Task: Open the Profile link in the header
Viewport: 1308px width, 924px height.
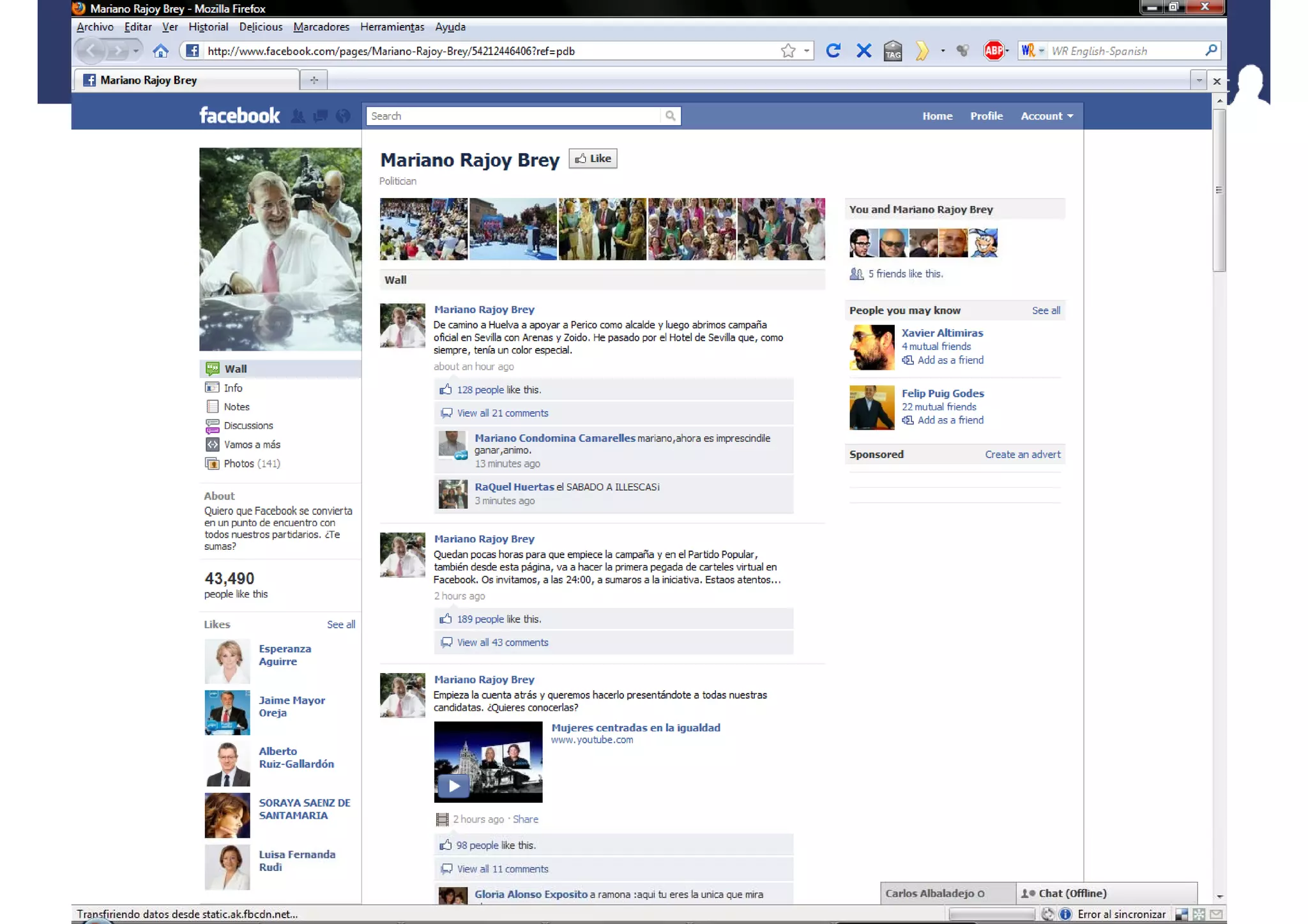Action: (x=986, y=116)
